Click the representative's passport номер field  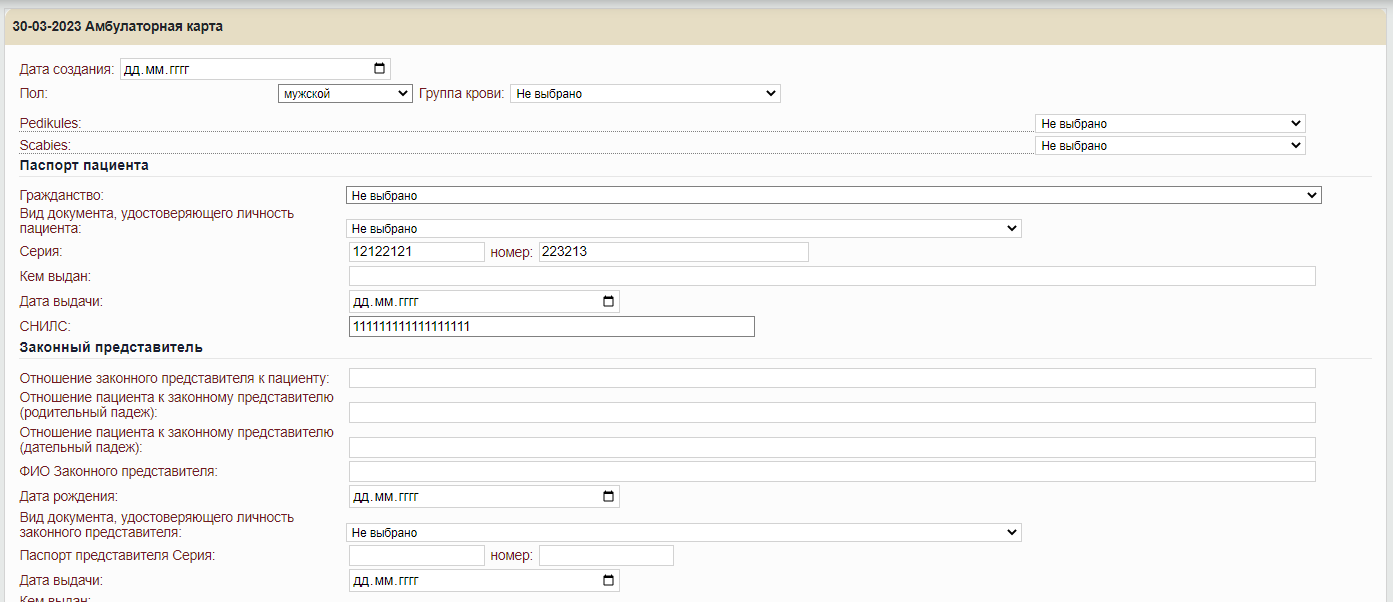606,556
